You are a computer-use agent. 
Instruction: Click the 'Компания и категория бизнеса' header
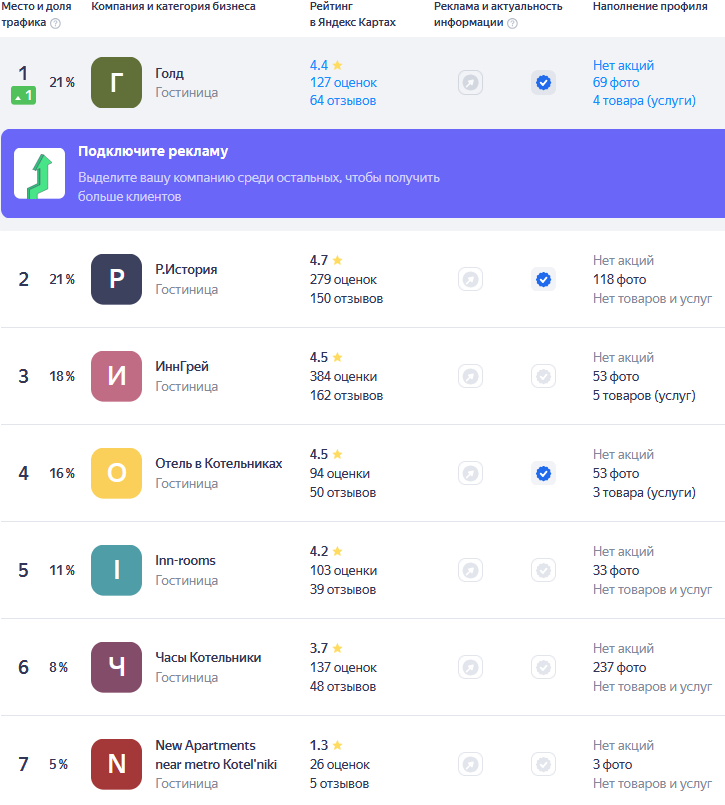(x=174, y=7)
